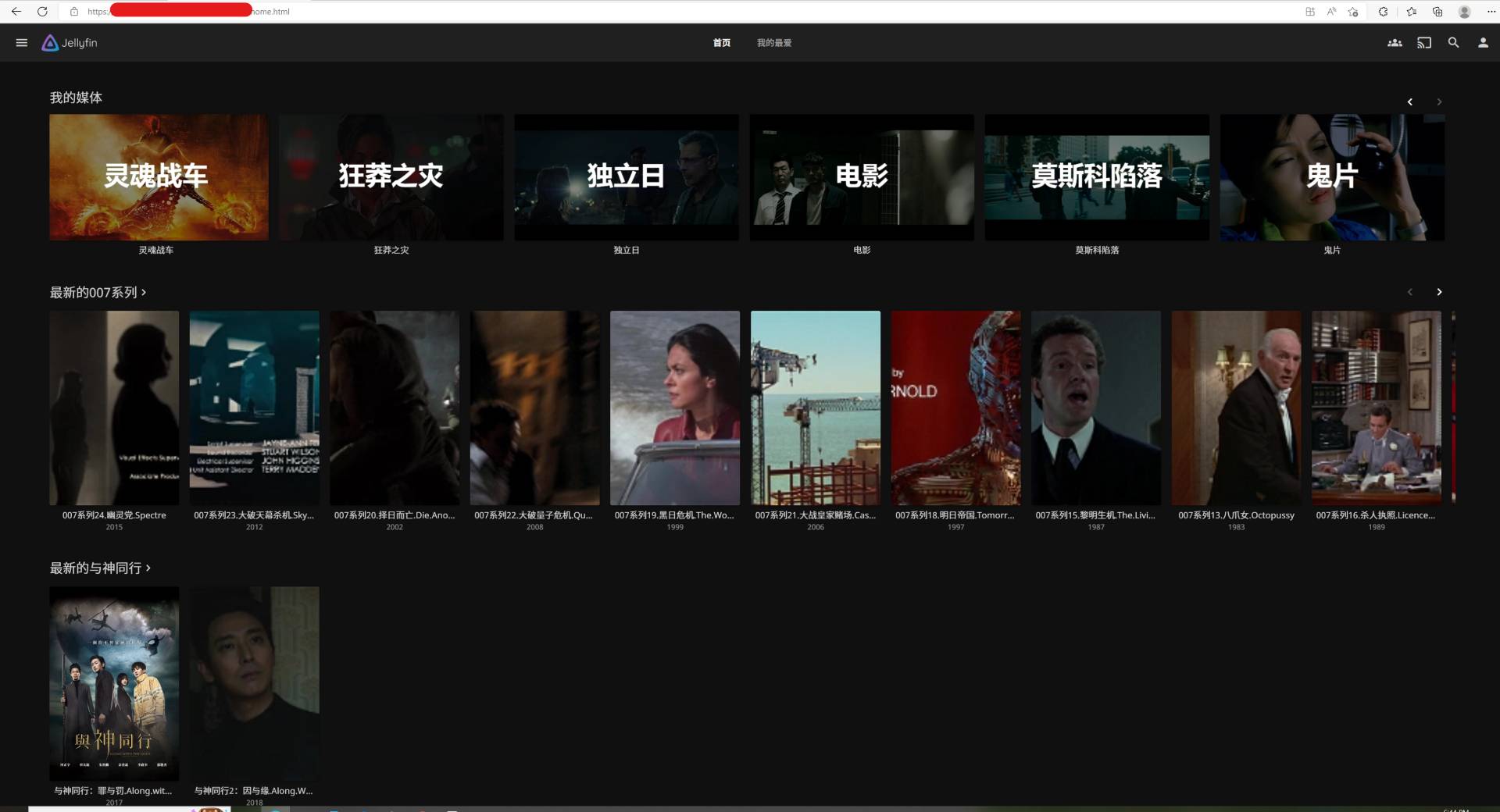The width and height of the screenshot is (1500, 812).
Task: Open the user profile icon
Action: 1483,43
